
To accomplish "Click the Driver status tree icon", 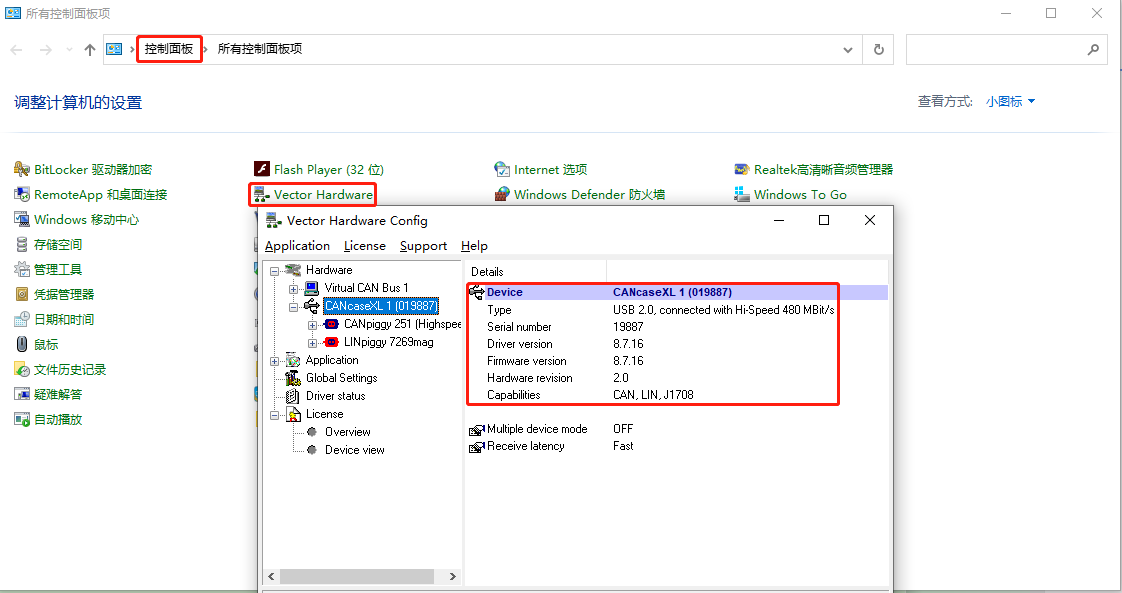I will click(293, 396).
